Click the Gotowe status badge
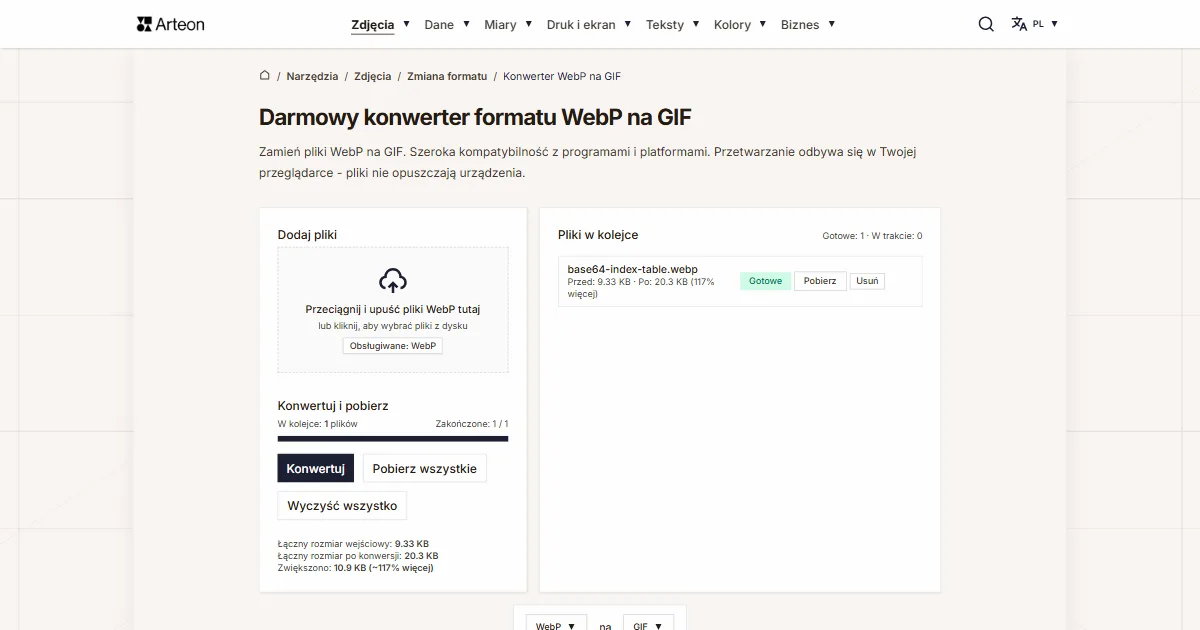The height and width of the screenshot is (630, 1200). point(766,281)
